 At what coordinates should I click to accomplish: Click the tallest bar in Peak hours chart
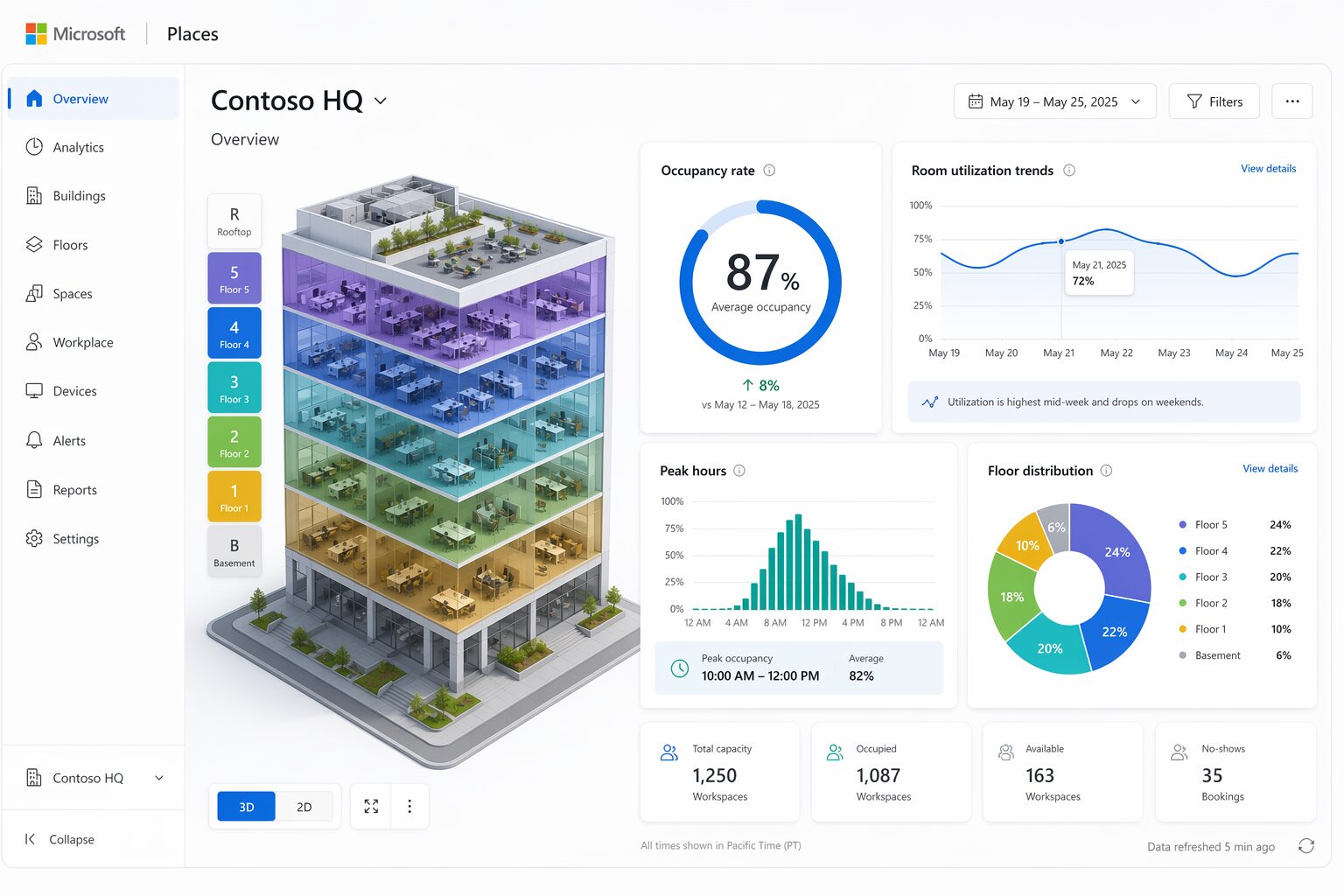pos(798,562)
